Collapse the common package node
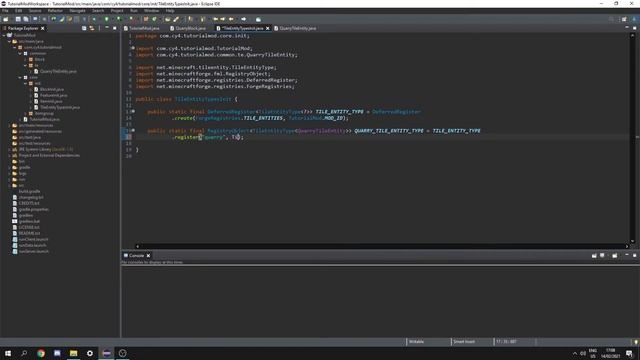This screenshot has height=360, width=640. click(20, 53)
